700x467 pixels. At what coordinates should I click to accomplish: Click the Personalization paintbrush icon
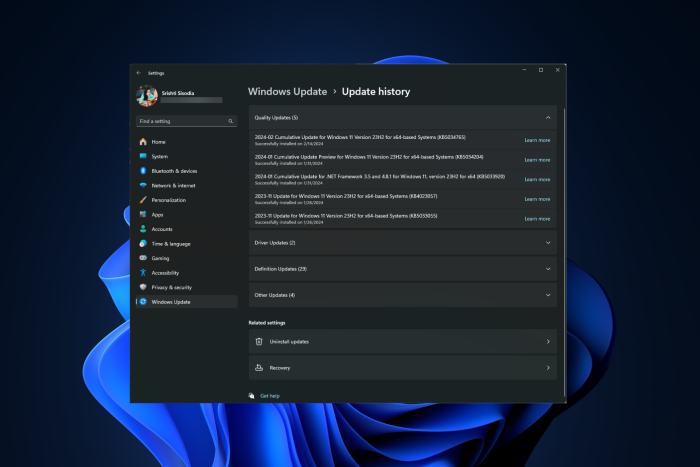click(x=143, y=200)
